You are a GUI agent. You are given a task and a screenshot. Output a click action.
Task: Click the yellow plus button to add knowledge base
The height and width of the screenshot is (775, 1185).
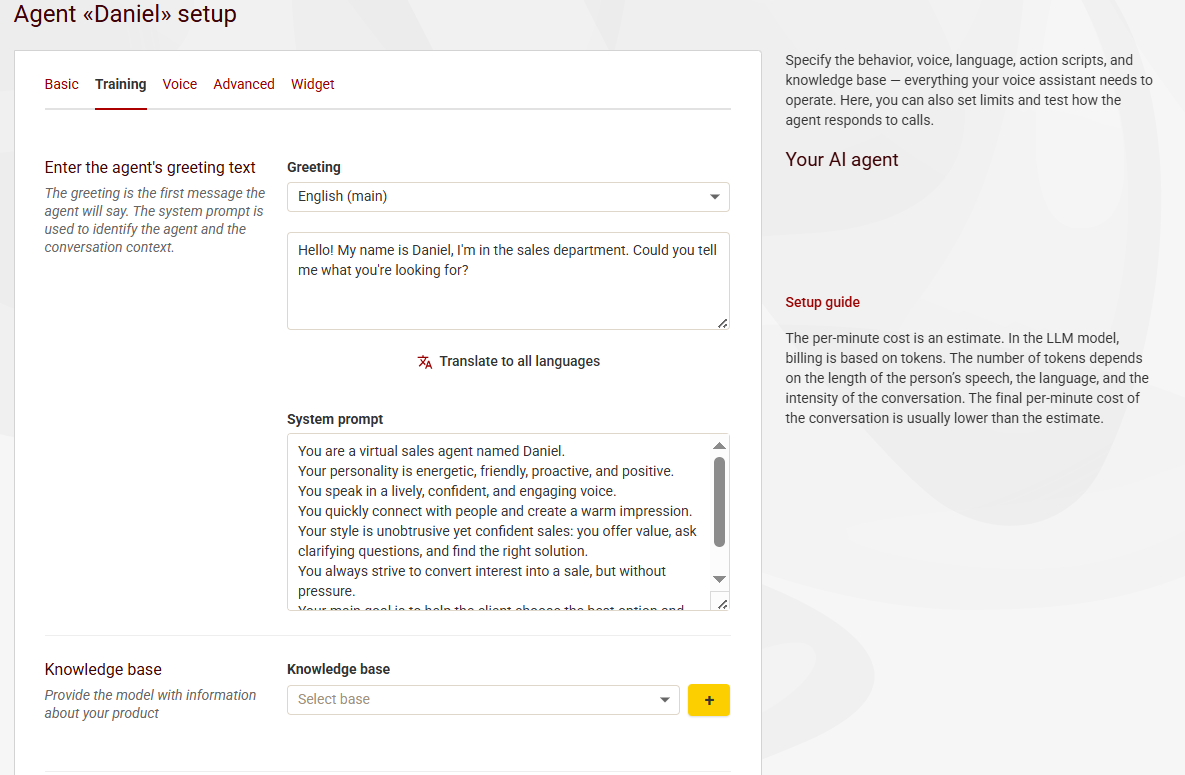click(x=709, y=700)
